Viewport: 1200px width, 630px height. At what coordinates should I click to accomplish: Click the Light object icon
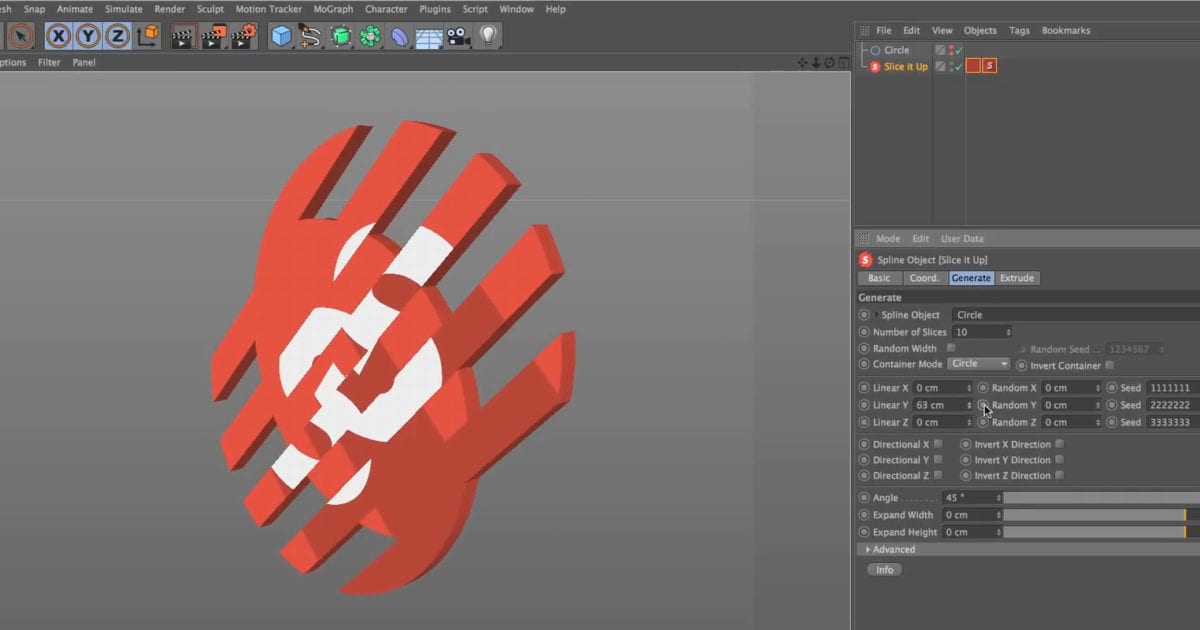487,36
